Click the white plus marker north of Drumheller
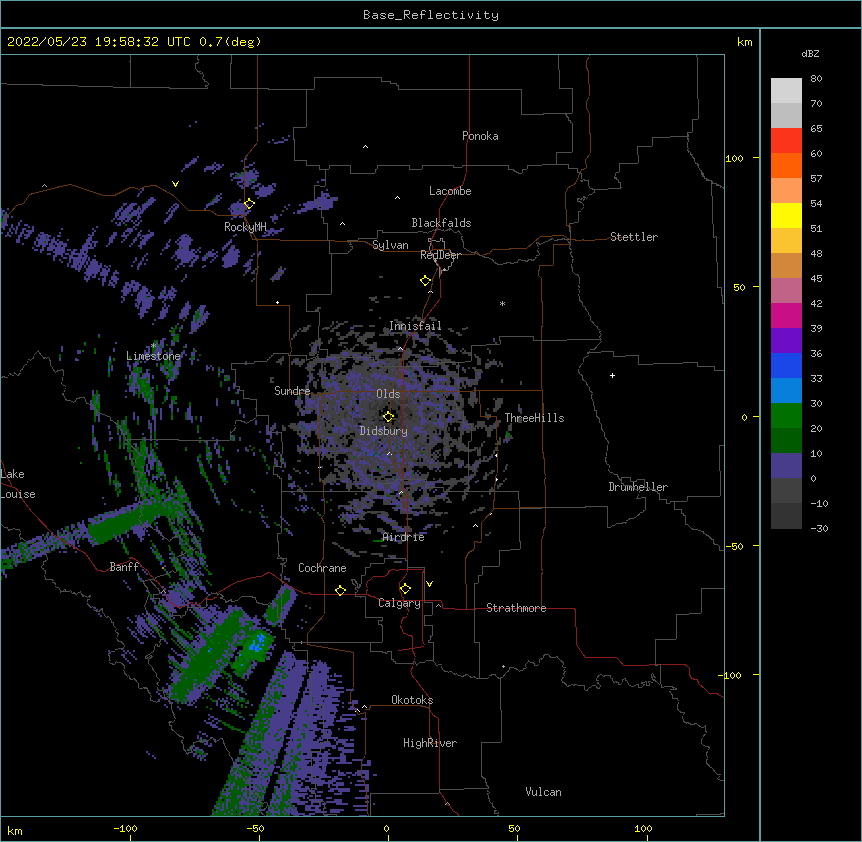 (612, 375)
